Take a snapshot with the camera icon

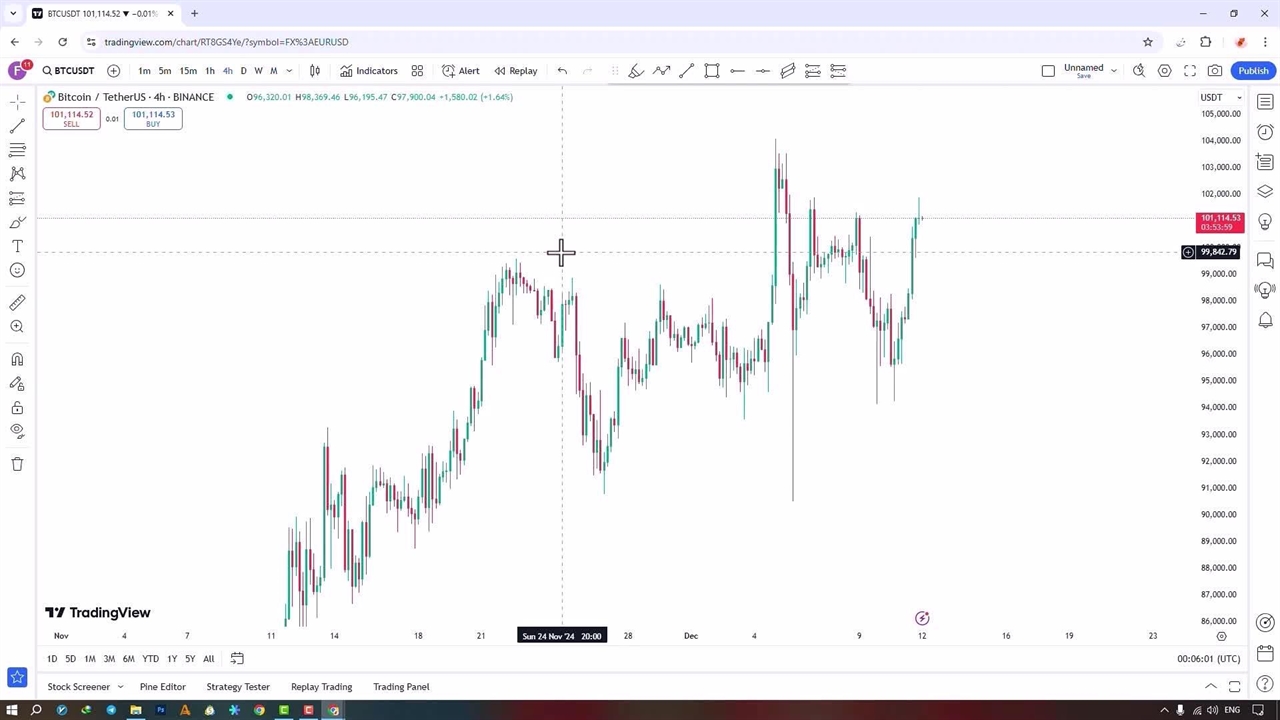point(1215,71)
